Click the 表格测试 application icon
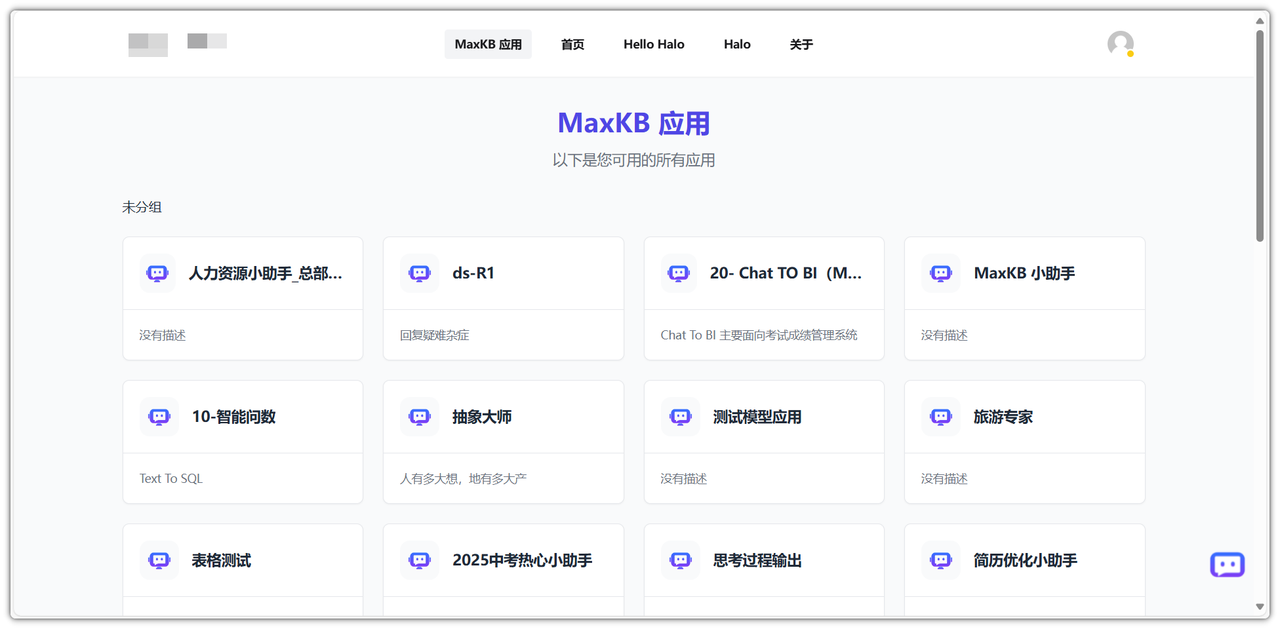This screenshot has width=1280, height=629. [157, 560]
